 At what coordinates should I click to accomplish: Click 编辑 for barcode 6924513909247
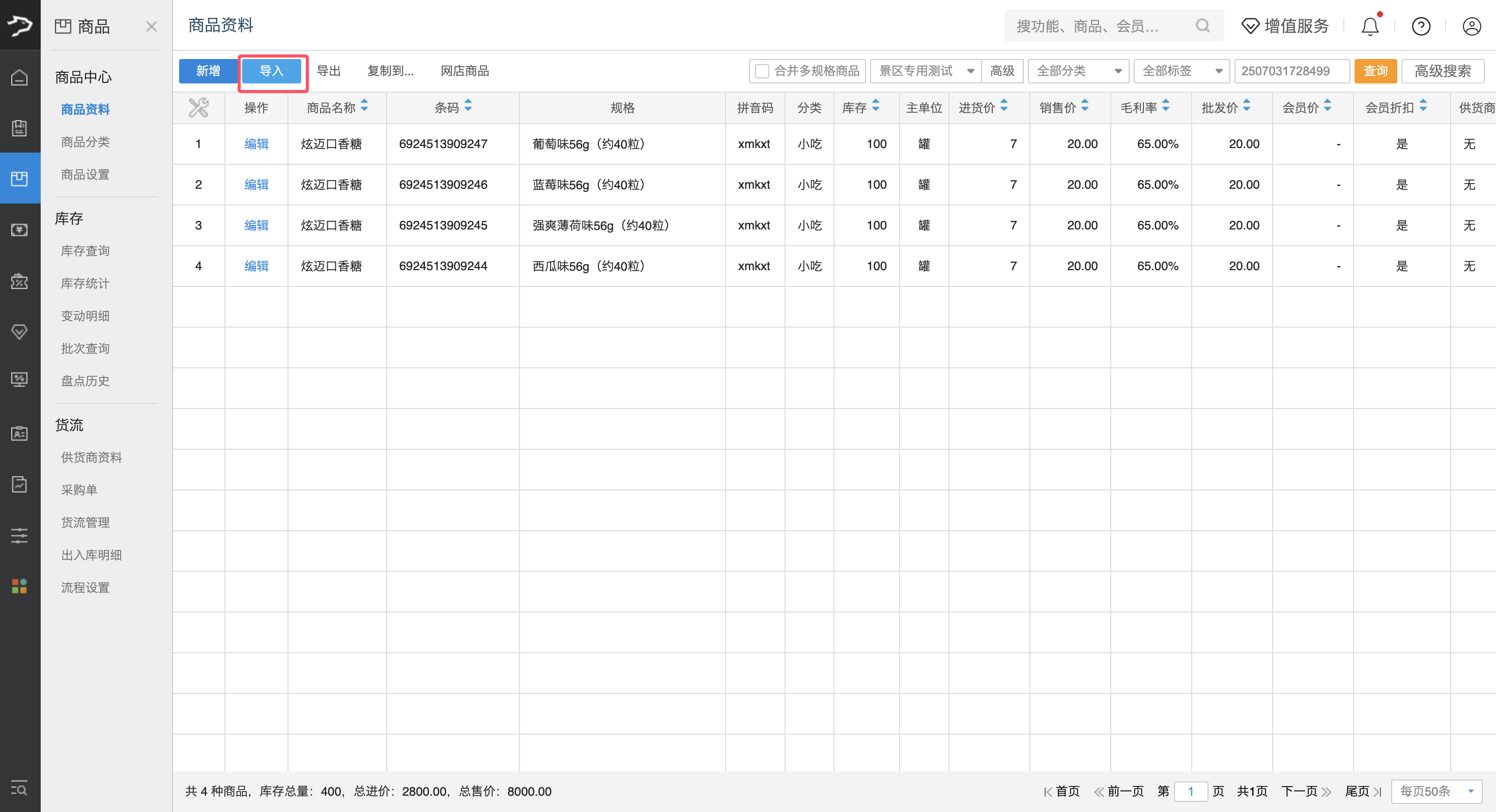tap(256, 143)
